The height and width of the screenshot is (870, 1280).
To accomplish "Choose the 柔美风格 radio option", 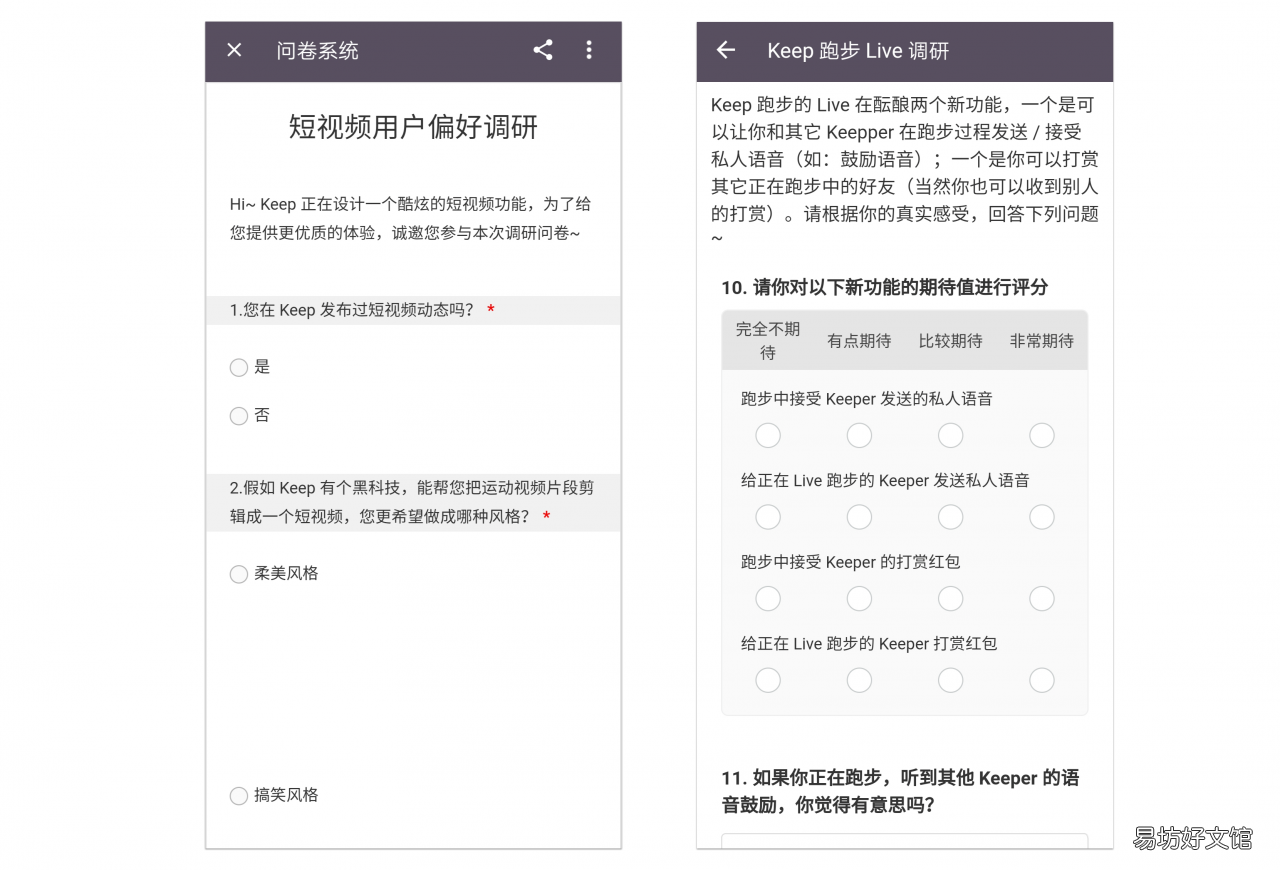I will coord(238,574).
